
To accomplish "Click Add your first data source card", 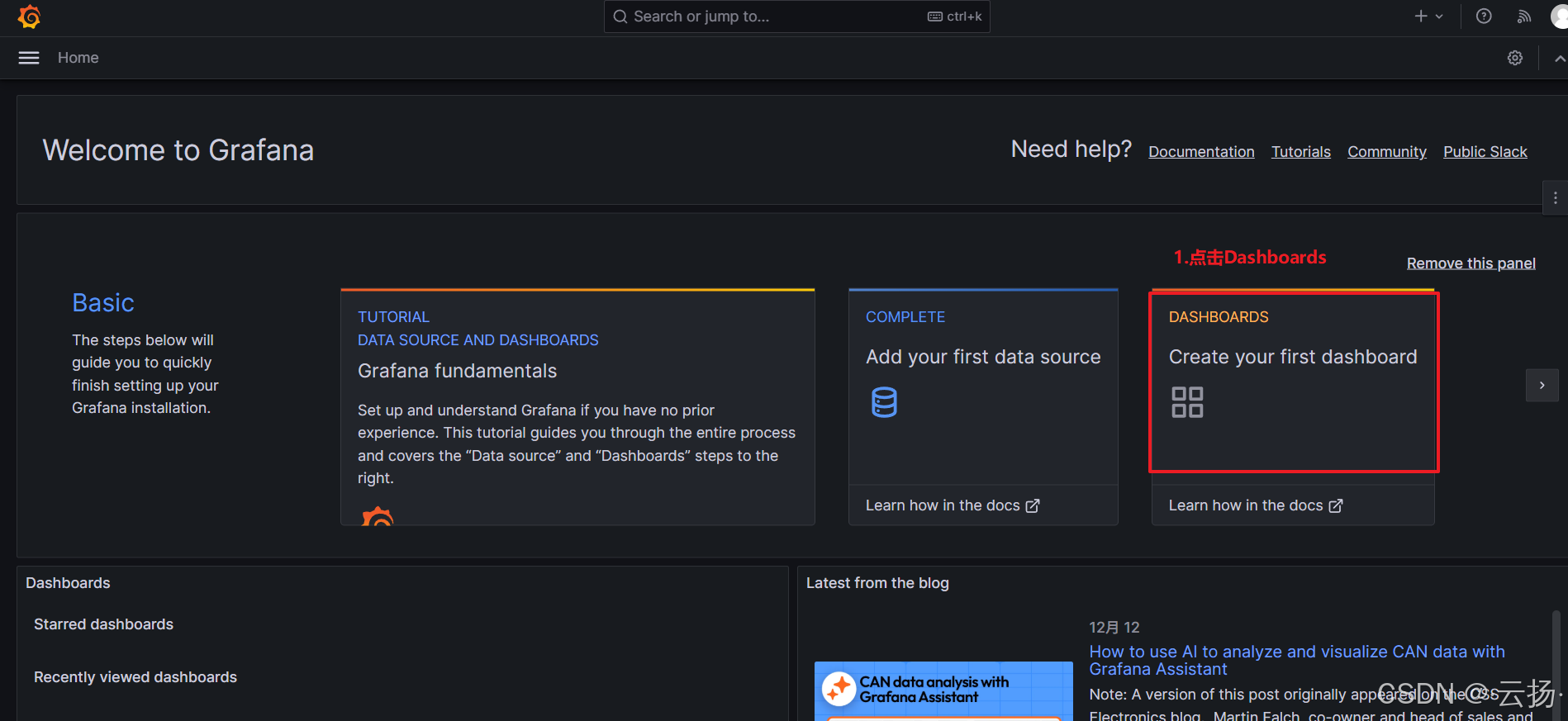I will (x=983, y=387).
